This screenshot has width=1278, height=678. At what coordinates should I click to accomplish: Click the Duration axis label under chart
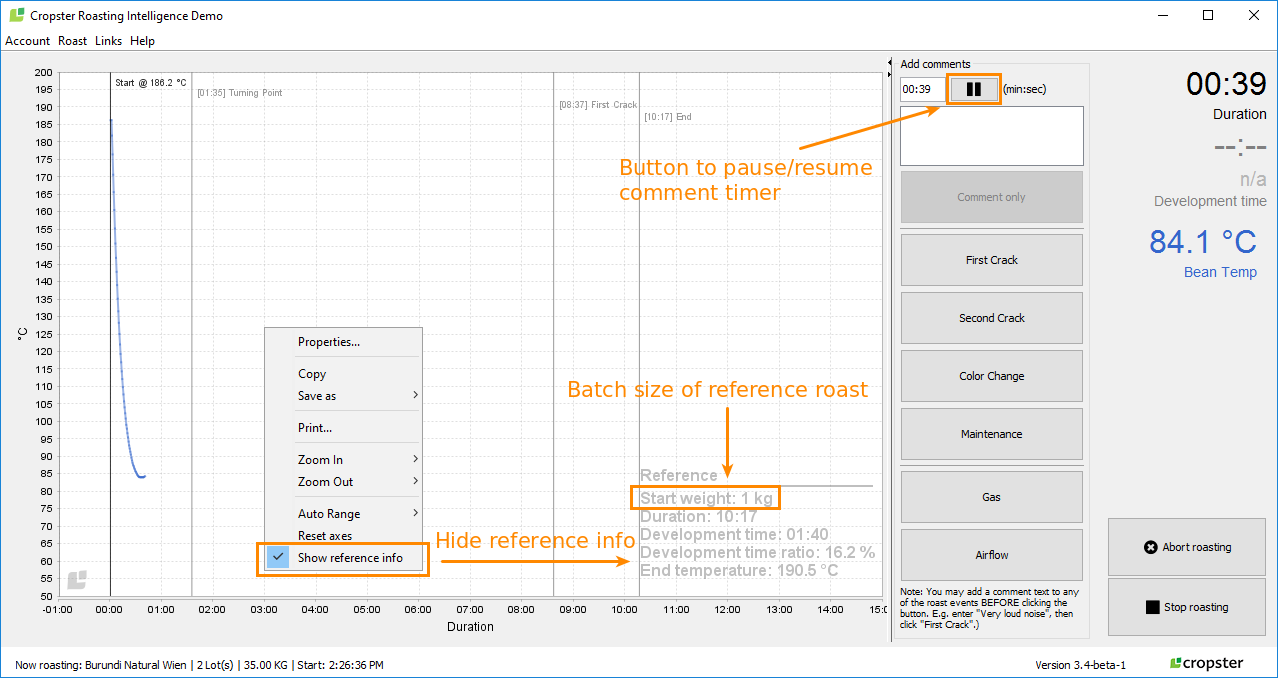click(470, 627)
